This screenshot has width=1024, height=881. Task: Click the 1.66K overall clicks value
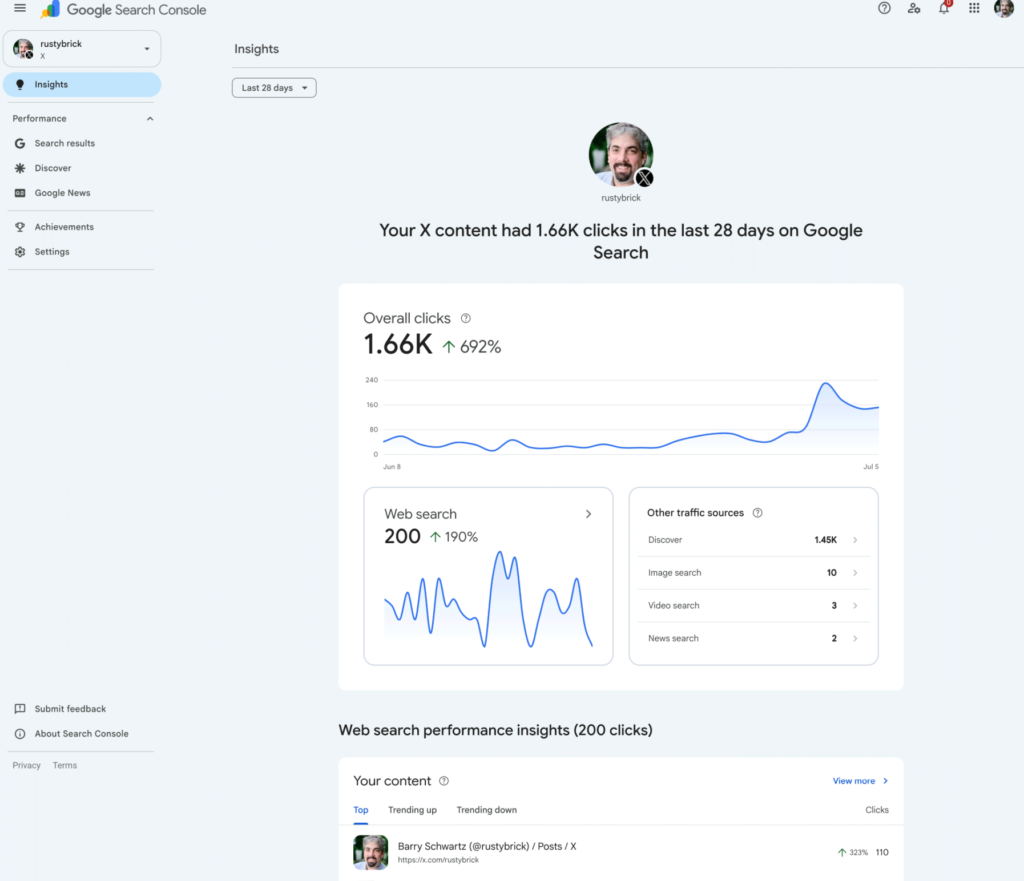[x=398, y=345]
